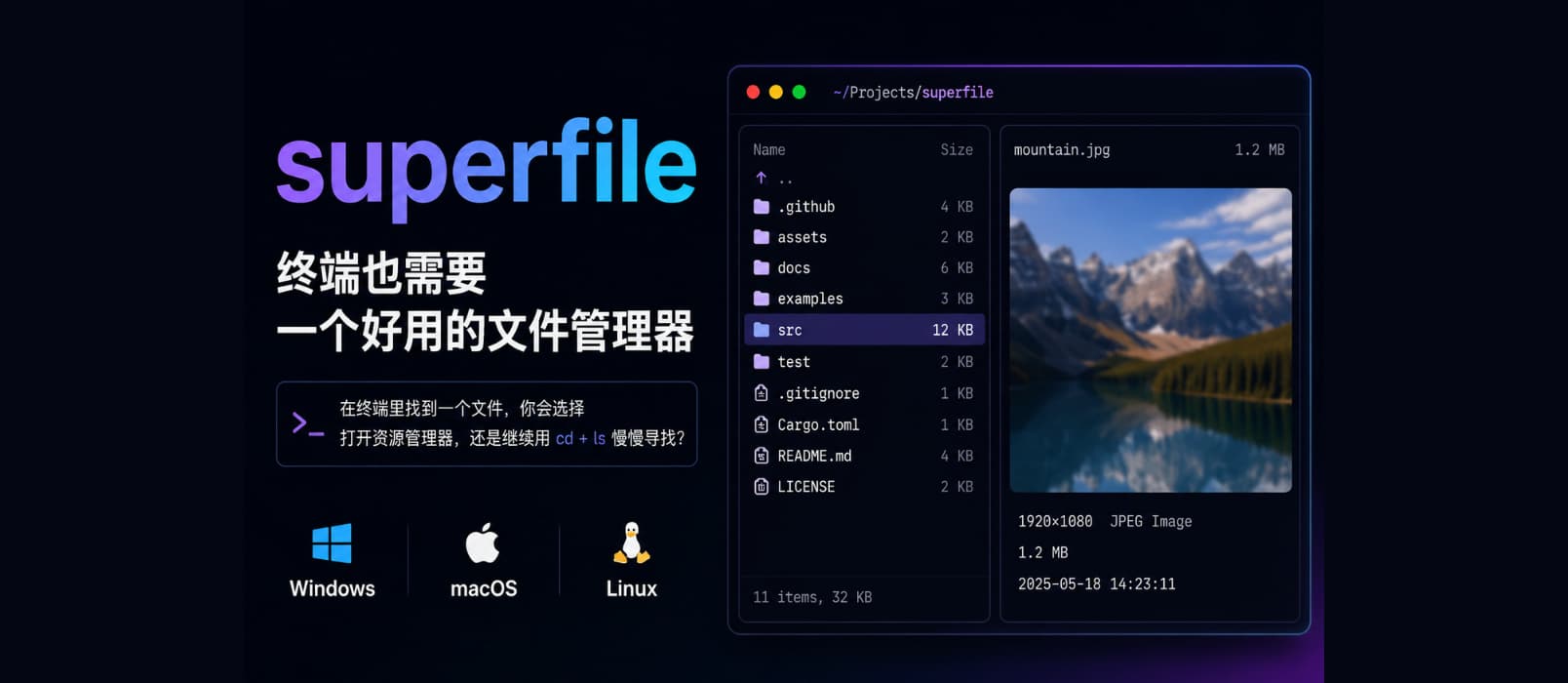Click the Apple macOS logo
1568x683 pixels.
point(483,542)
